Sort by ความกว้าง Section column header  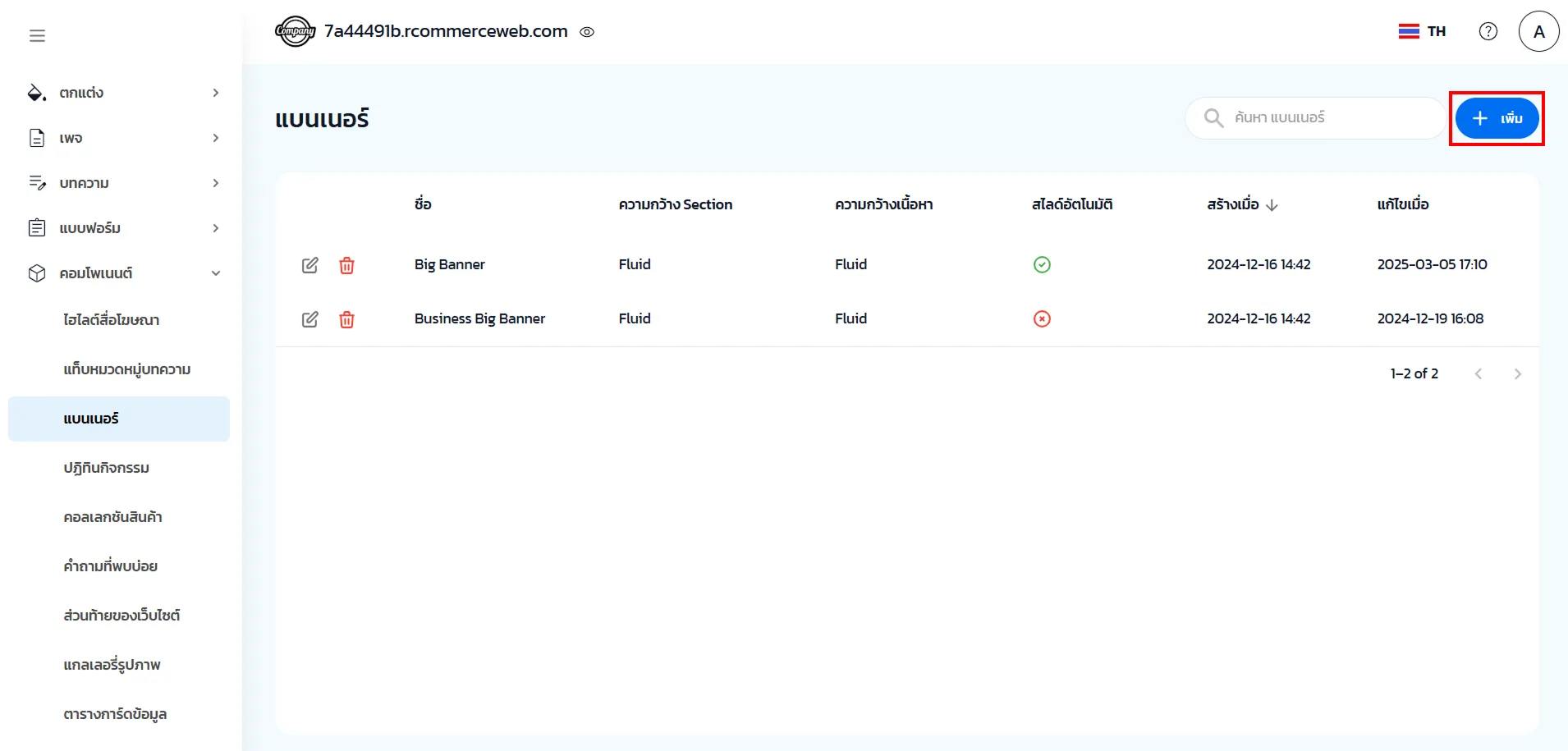tap(676, 204)
